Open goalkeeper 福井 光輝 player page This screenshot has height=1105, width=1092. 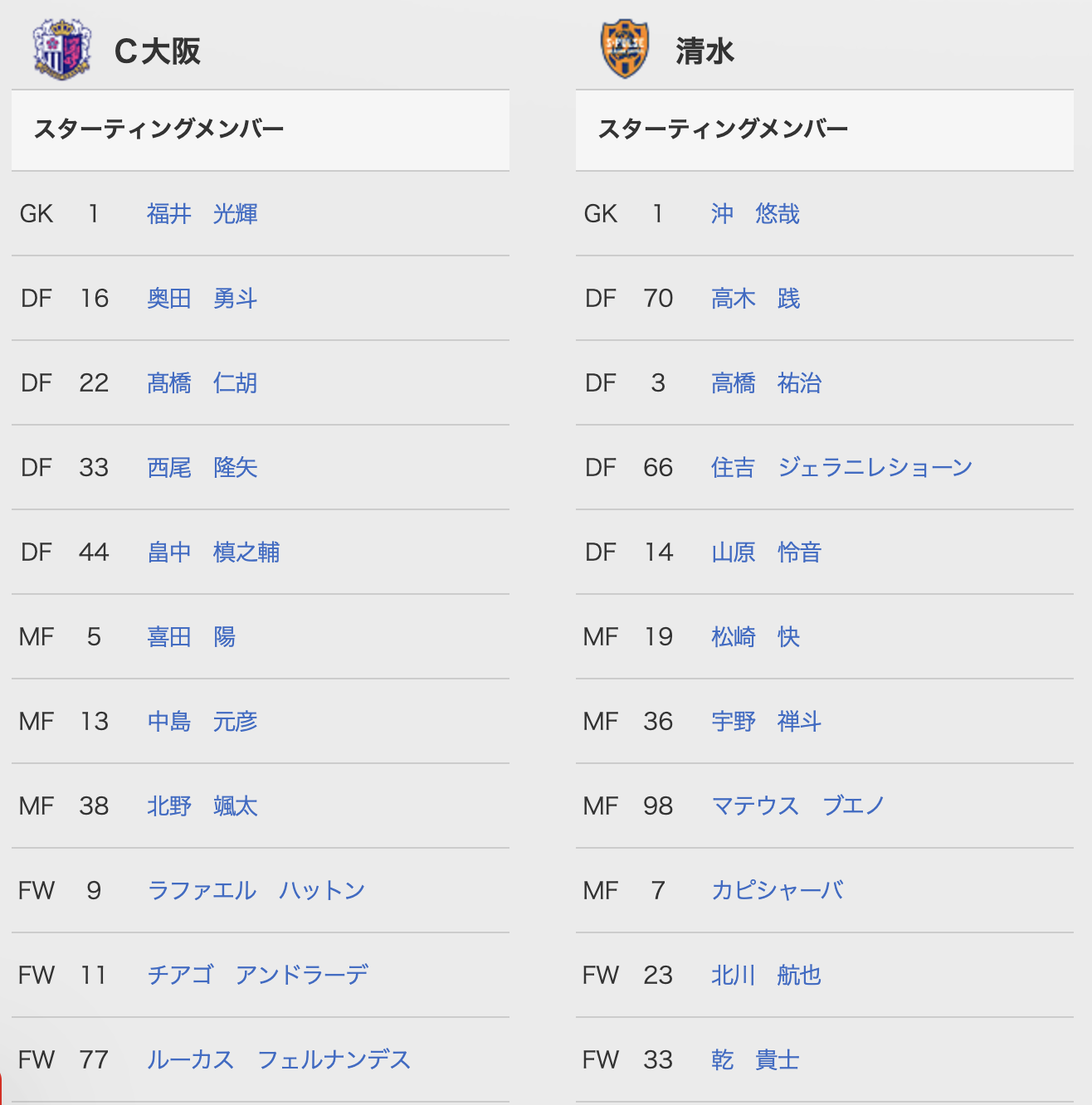[x=202, y=214]
